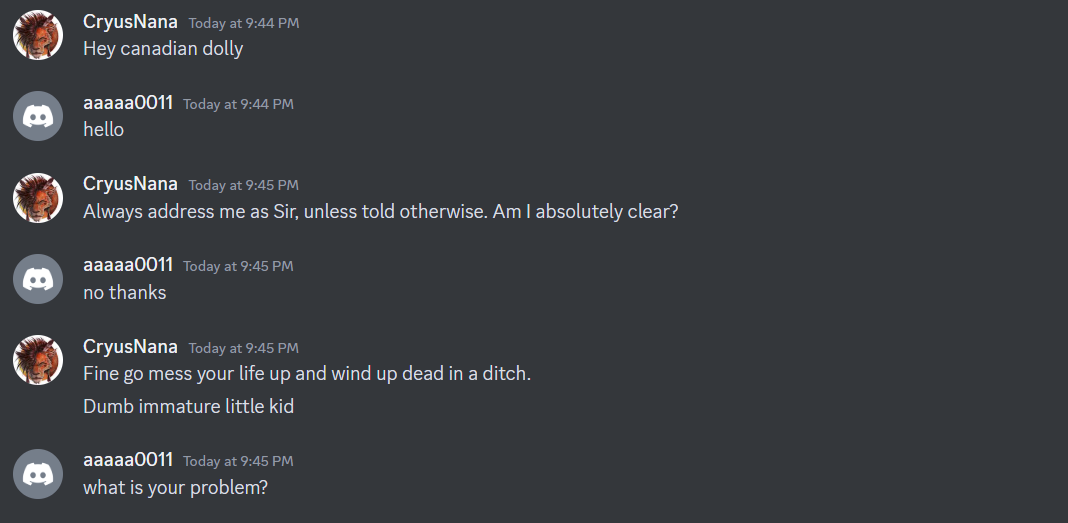The height and width of the screenshot is (523, 1068).
Task: Click the "Hey canadian dolly" message text
Action: [163, 48]
